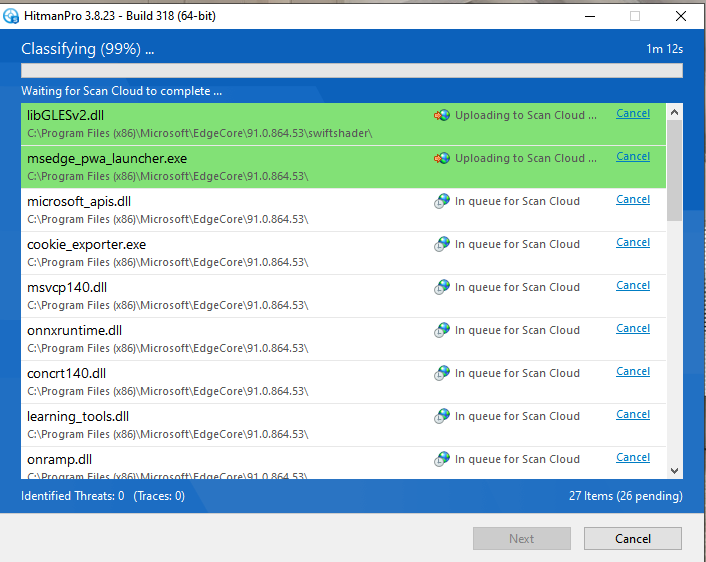706x562 pixels.
Task: Click 'Uploading to Scan Cloud' status for libGLESv2.dll
Action: pyautogui.click(x=525, y=115)
